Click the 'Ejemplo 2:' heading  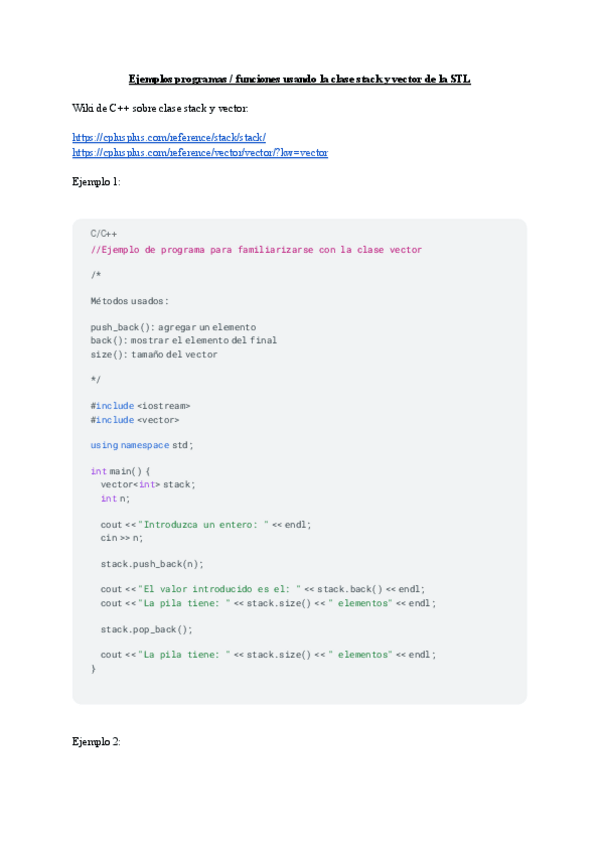[97, 741]
